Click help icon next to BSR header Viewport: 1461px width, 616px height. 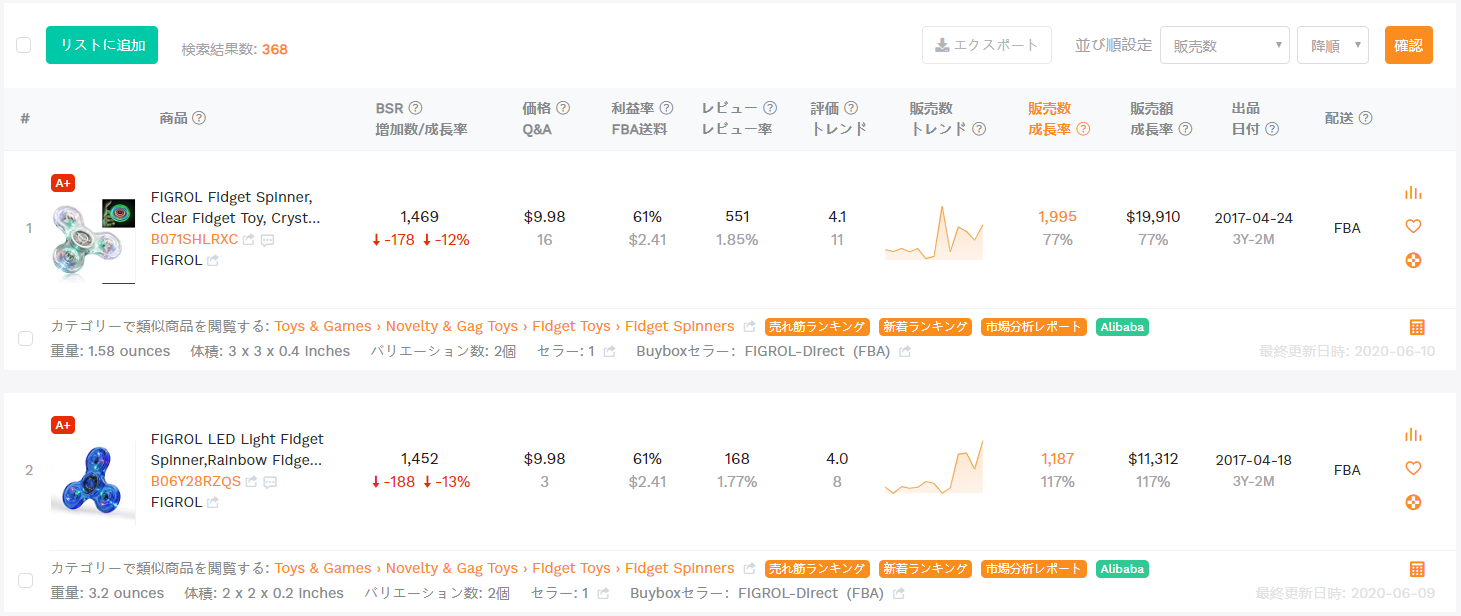tap(416, 108)
